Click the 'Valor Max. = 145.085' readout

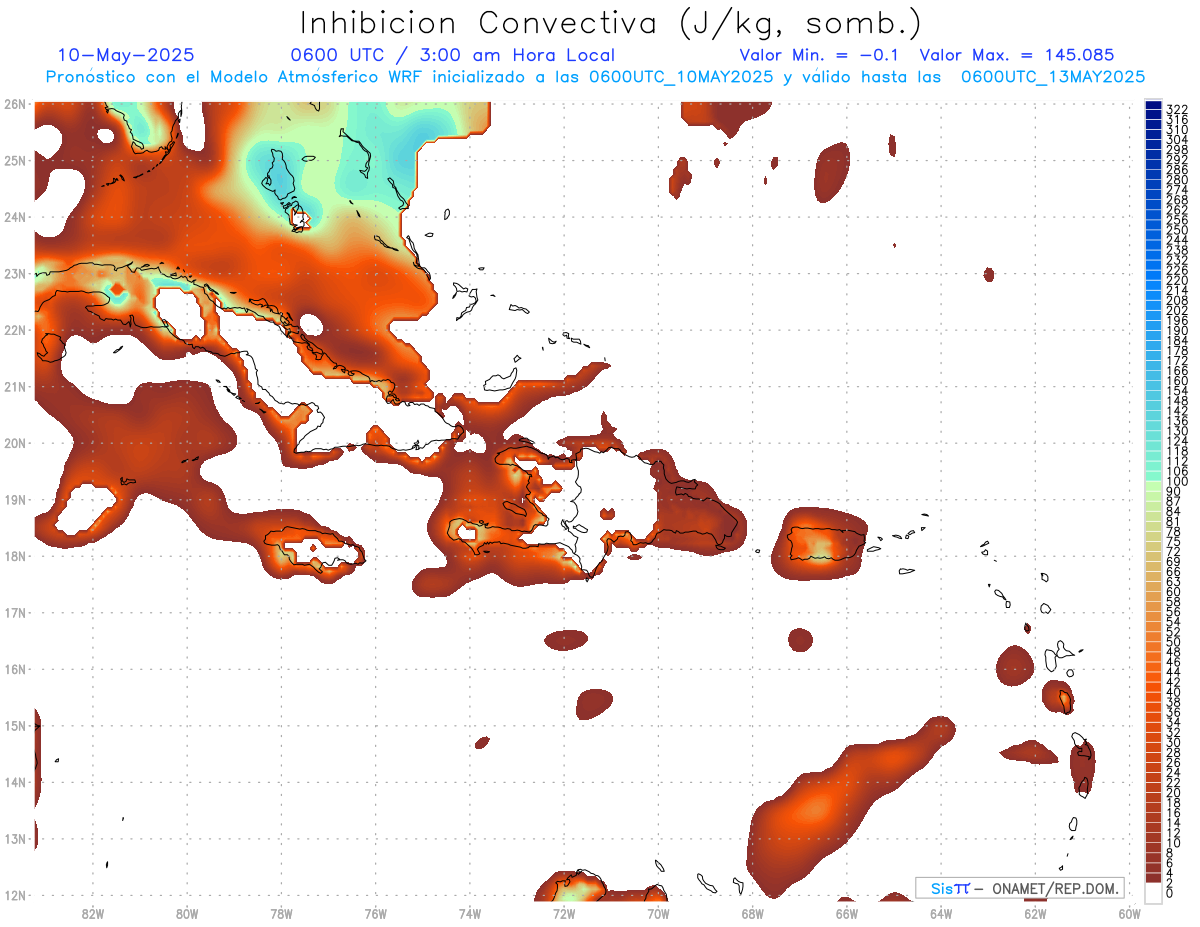pos(1017,55)
